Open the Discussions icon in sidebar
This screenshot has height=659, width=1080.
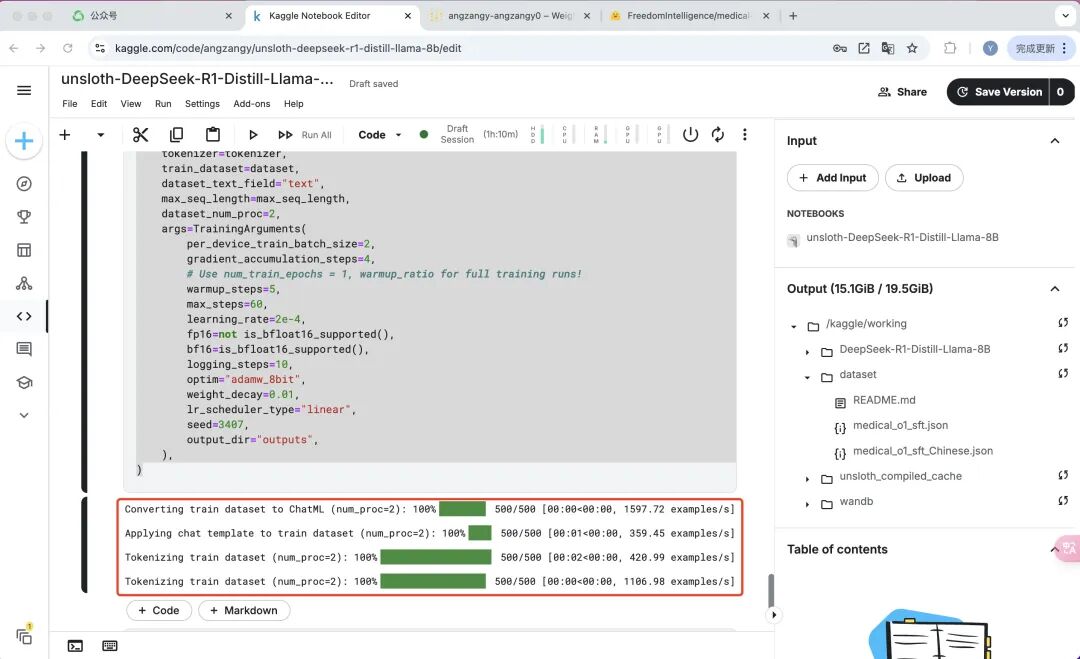point(24,349)
